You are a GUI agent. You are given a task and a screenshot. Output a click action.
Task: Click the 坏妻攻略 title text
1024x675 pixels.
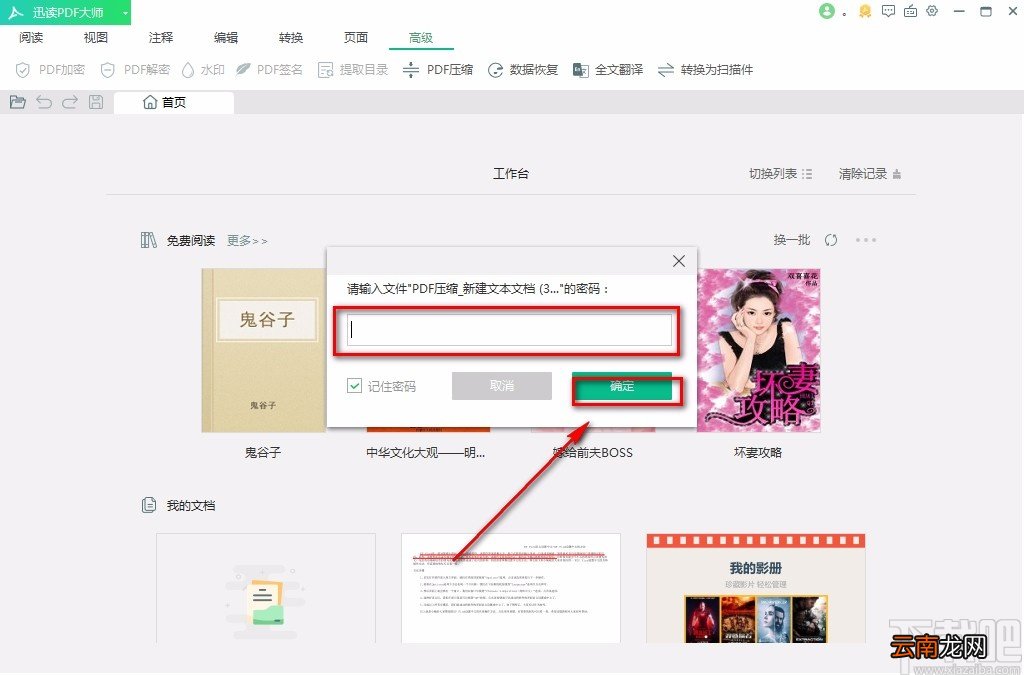[758, 452]
